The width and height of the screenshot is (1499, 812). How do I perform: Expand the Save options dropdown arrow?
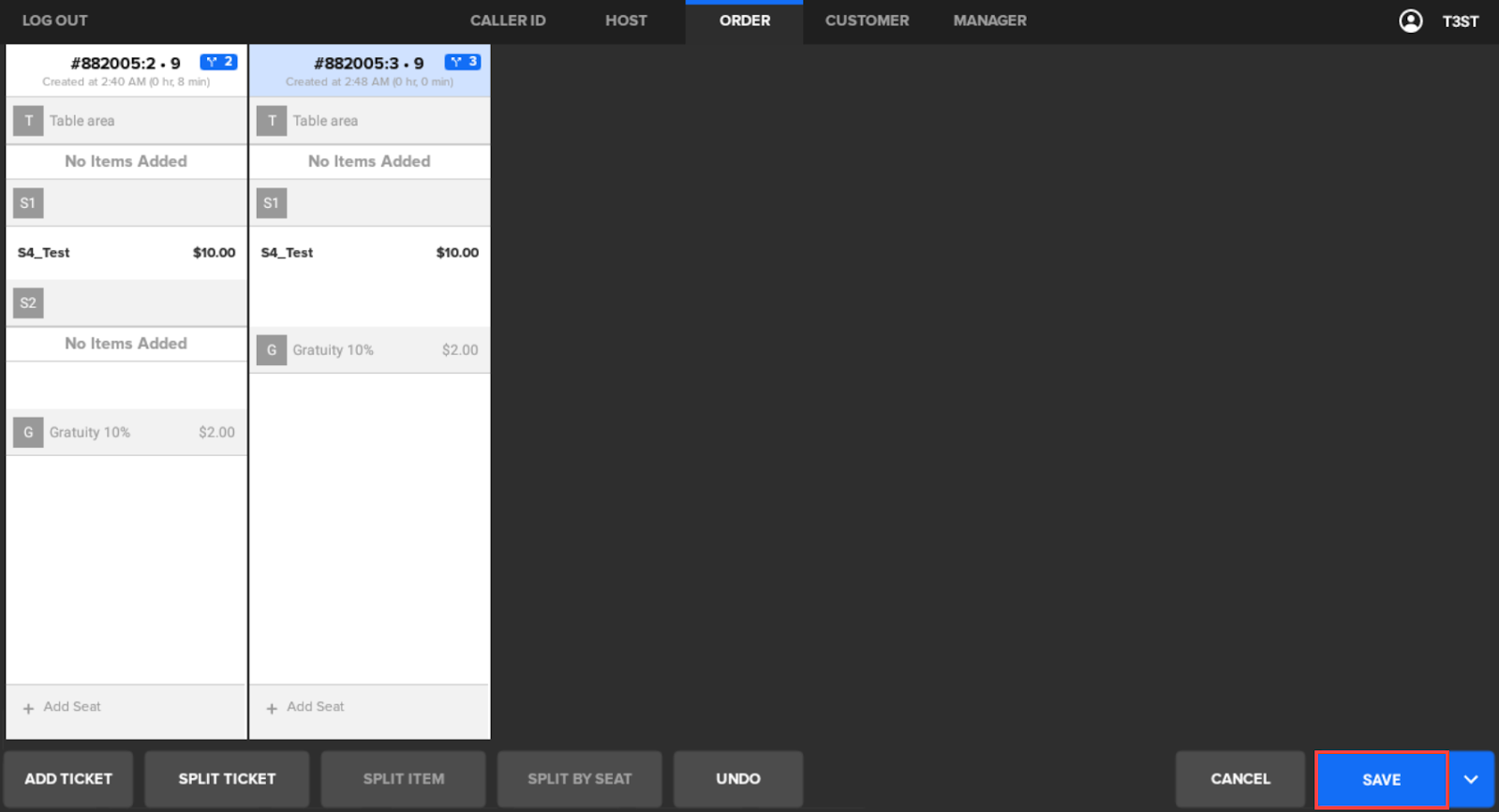point(1471,779)
